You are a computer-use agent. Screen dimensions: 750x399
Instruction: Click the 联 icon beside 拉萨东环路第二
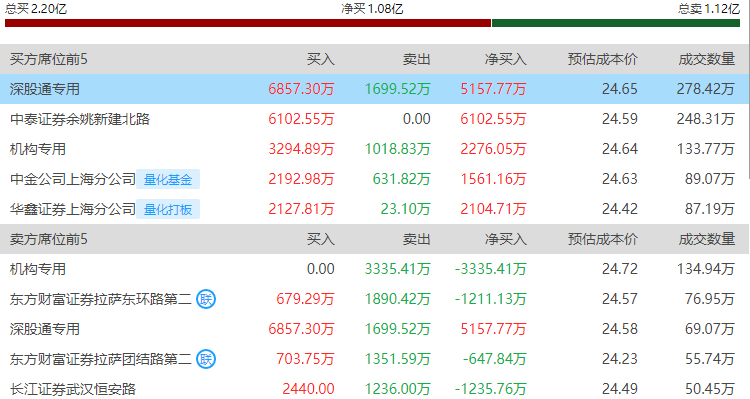[x=206, y=299]
